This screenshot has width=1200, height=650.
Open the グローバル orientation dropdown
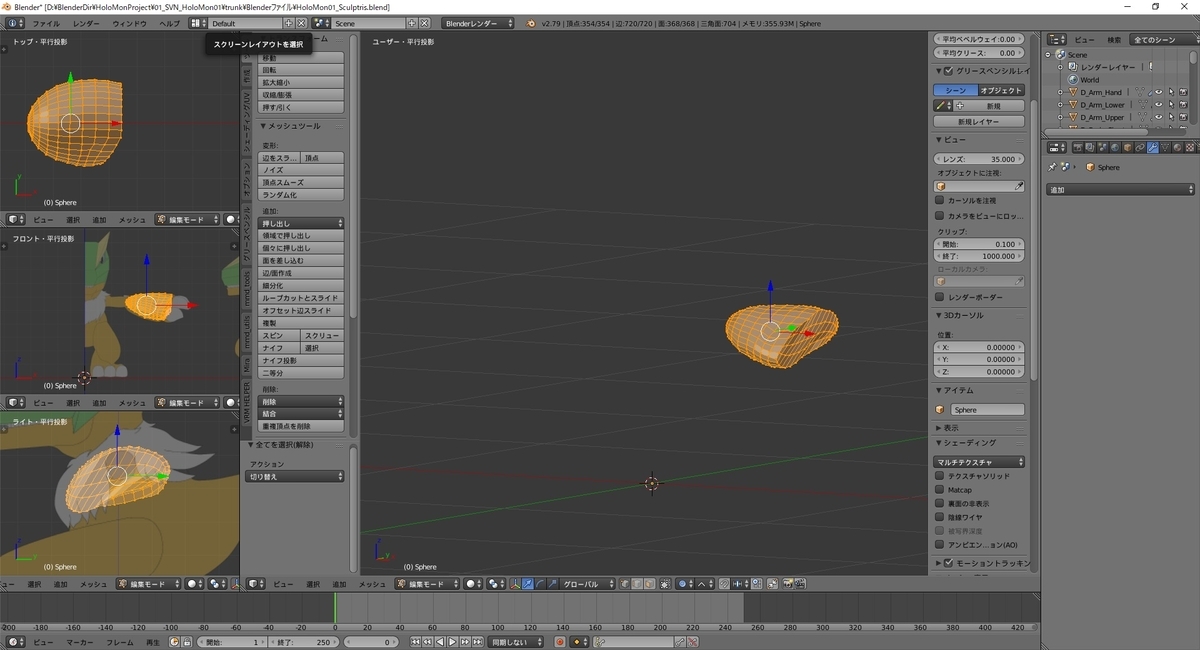pos(587,583)
